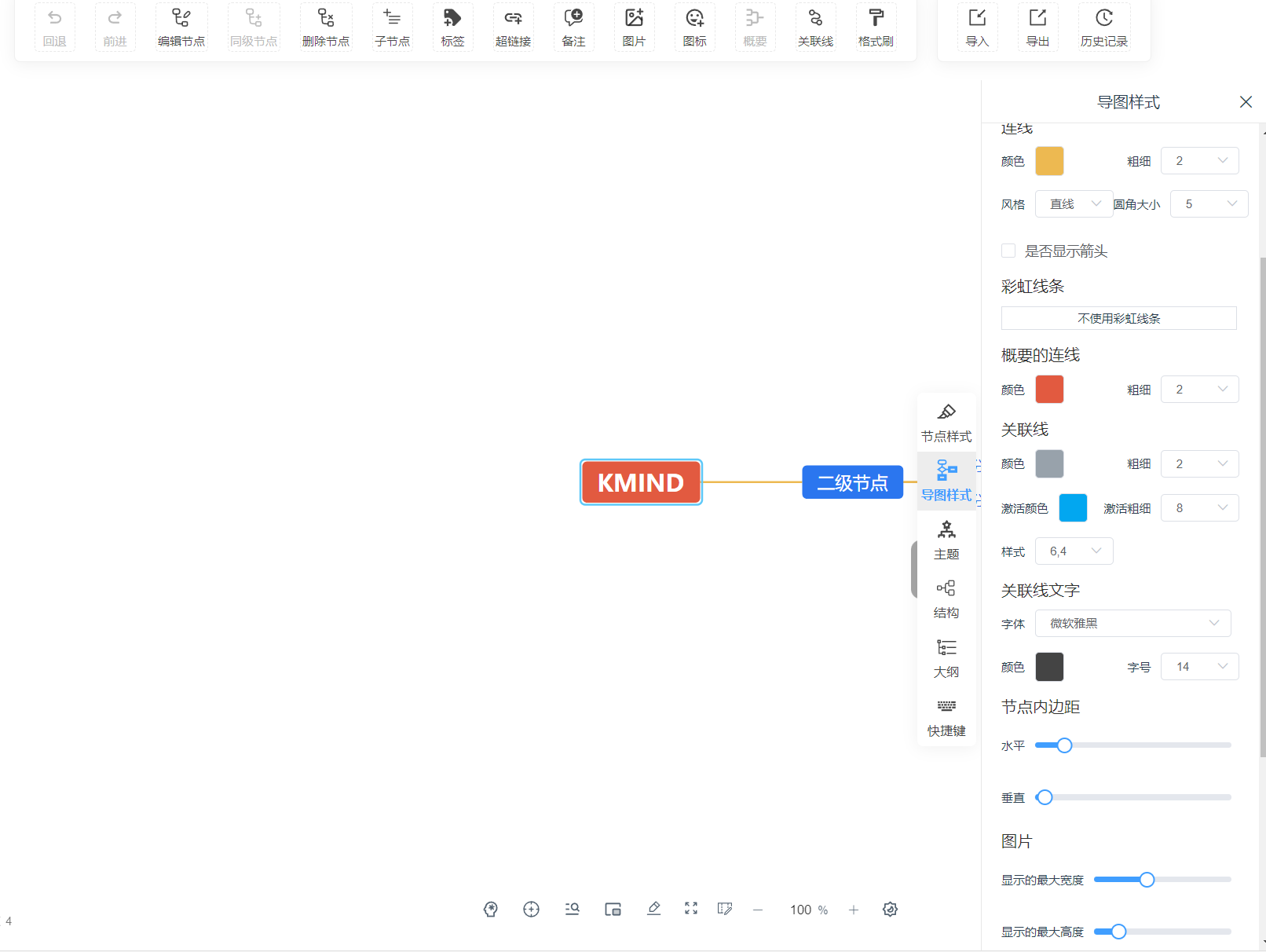Click the 垂直 padding slider handle
Screen dimensions: 1266x952
[x=1045, y=797]
